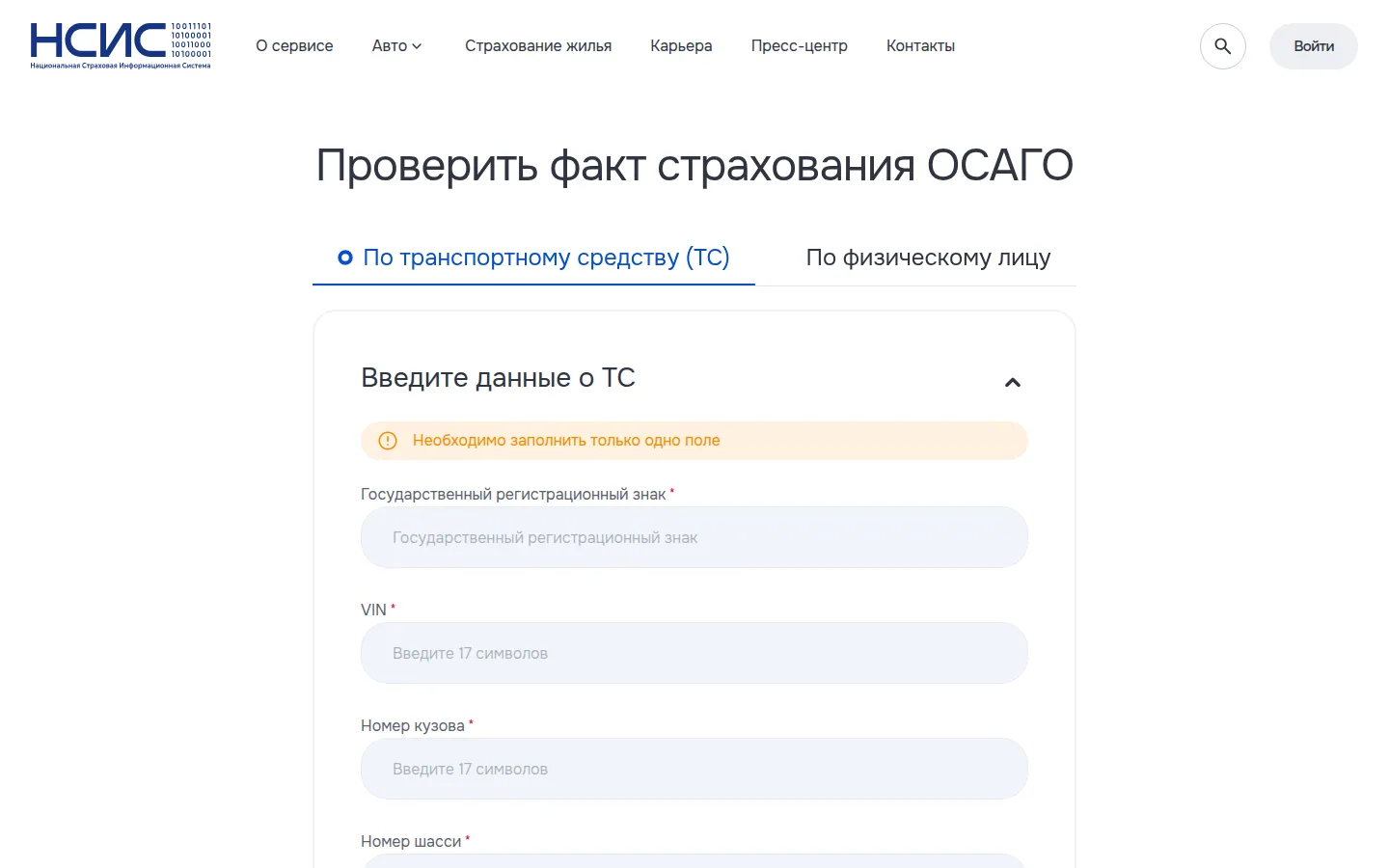Click the 'Номер кузова' label text
Image resolution: width=1389 pixels, height=868 pixels.
click(412, 725)
